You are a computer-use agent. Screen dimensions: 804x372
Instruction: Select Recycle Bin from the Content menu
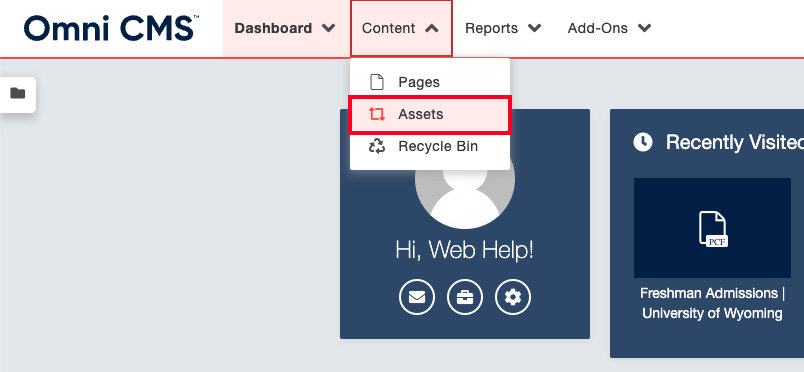click(x=430, y=146)
